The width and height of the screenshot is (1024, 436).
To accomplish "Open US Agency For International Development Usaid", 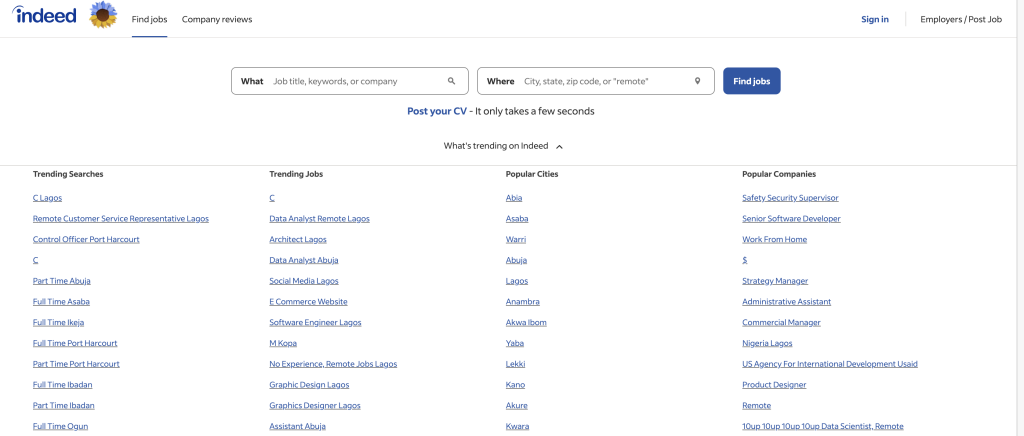I will (830, 364).
